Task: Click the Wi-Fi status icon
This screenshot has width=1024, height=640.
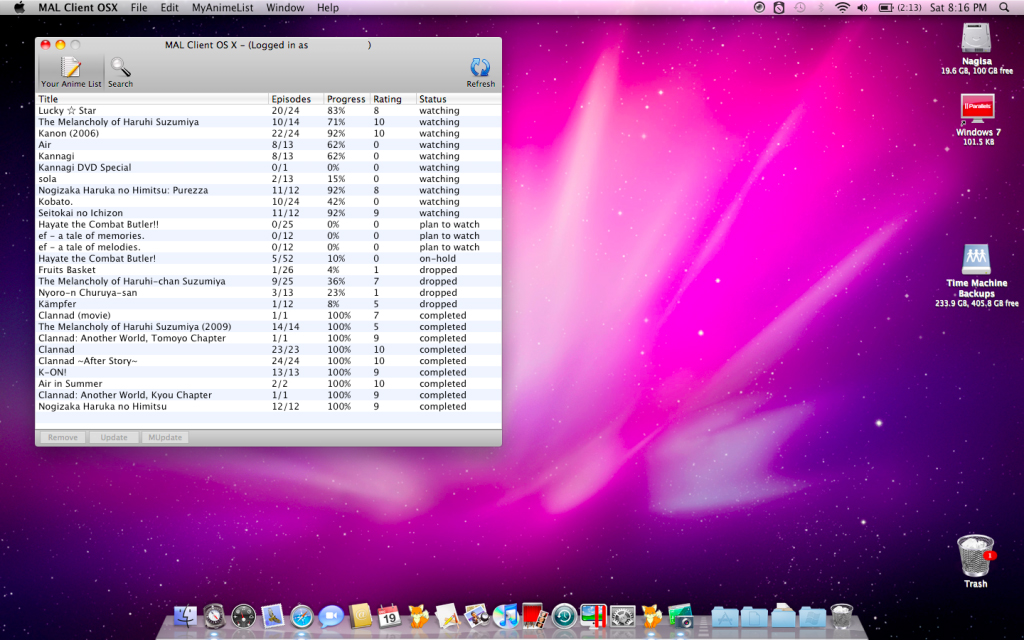Action: click(x=842, y=8)
